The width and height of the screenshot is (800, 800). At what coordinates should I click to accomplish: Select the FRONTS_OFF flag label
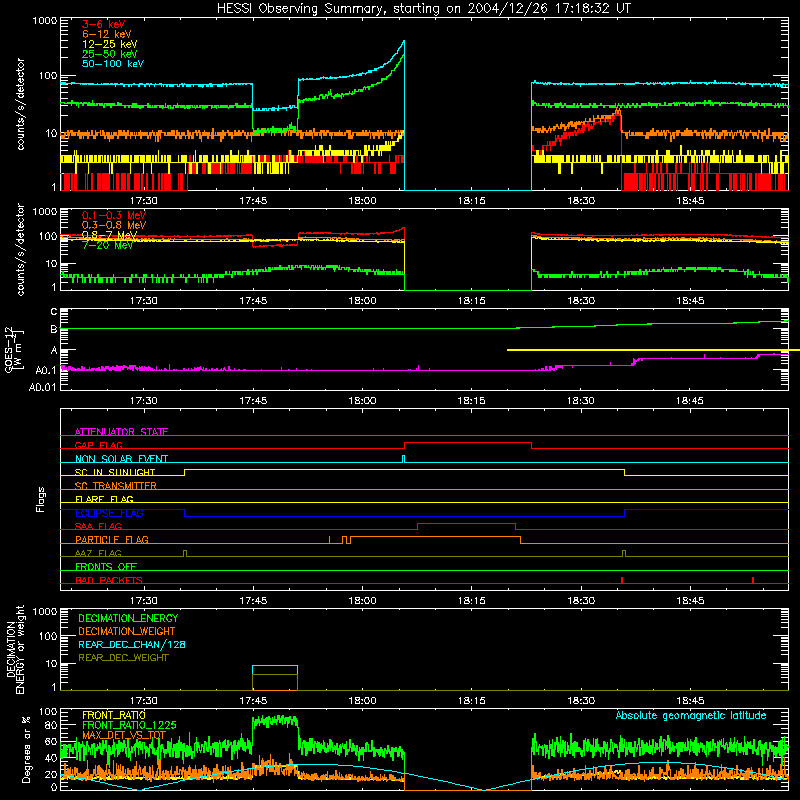pyautogui.click(x=106, y=566)
